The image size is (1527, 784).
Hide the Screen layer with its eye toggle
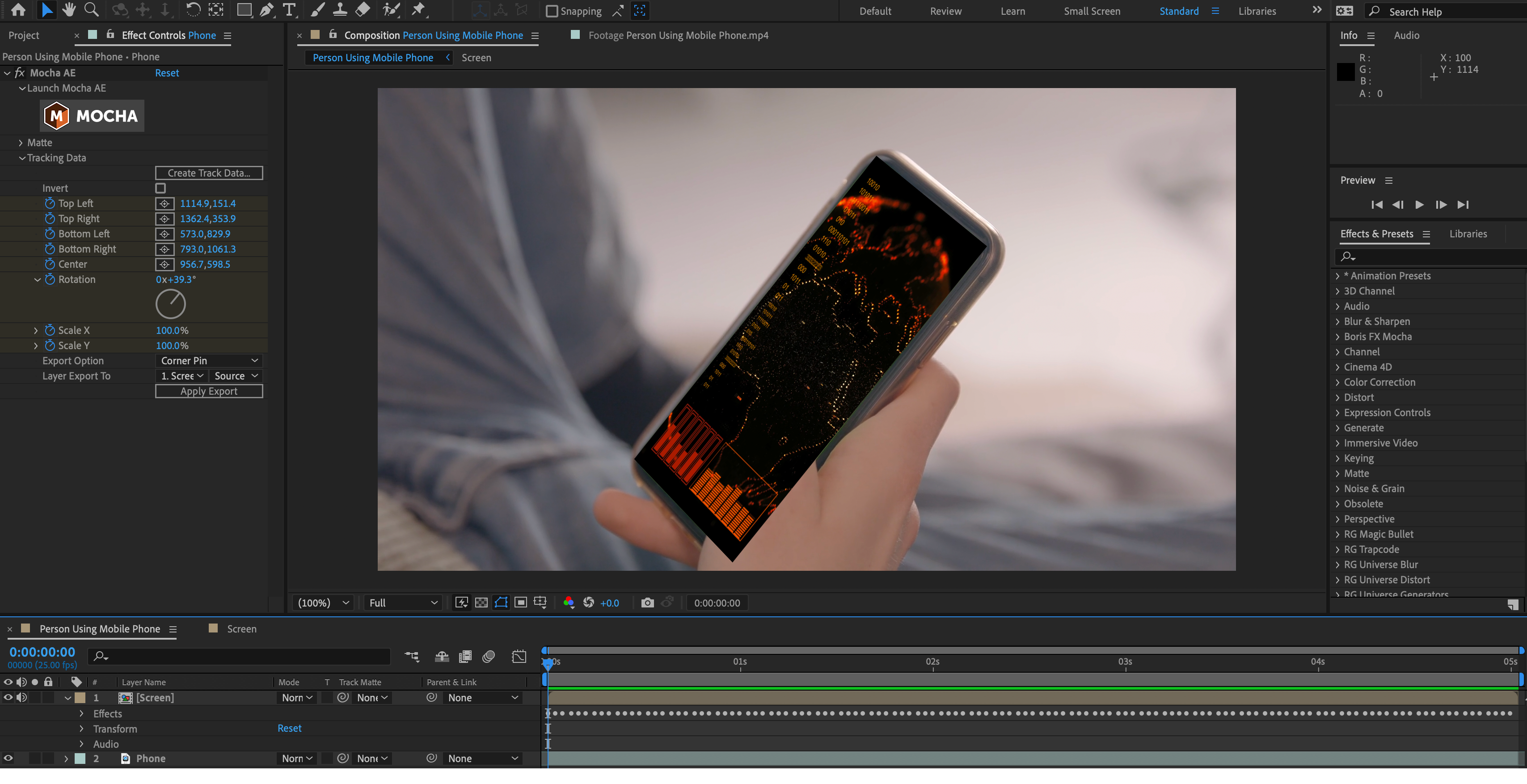pyautogui.click(x=8, y=697)
